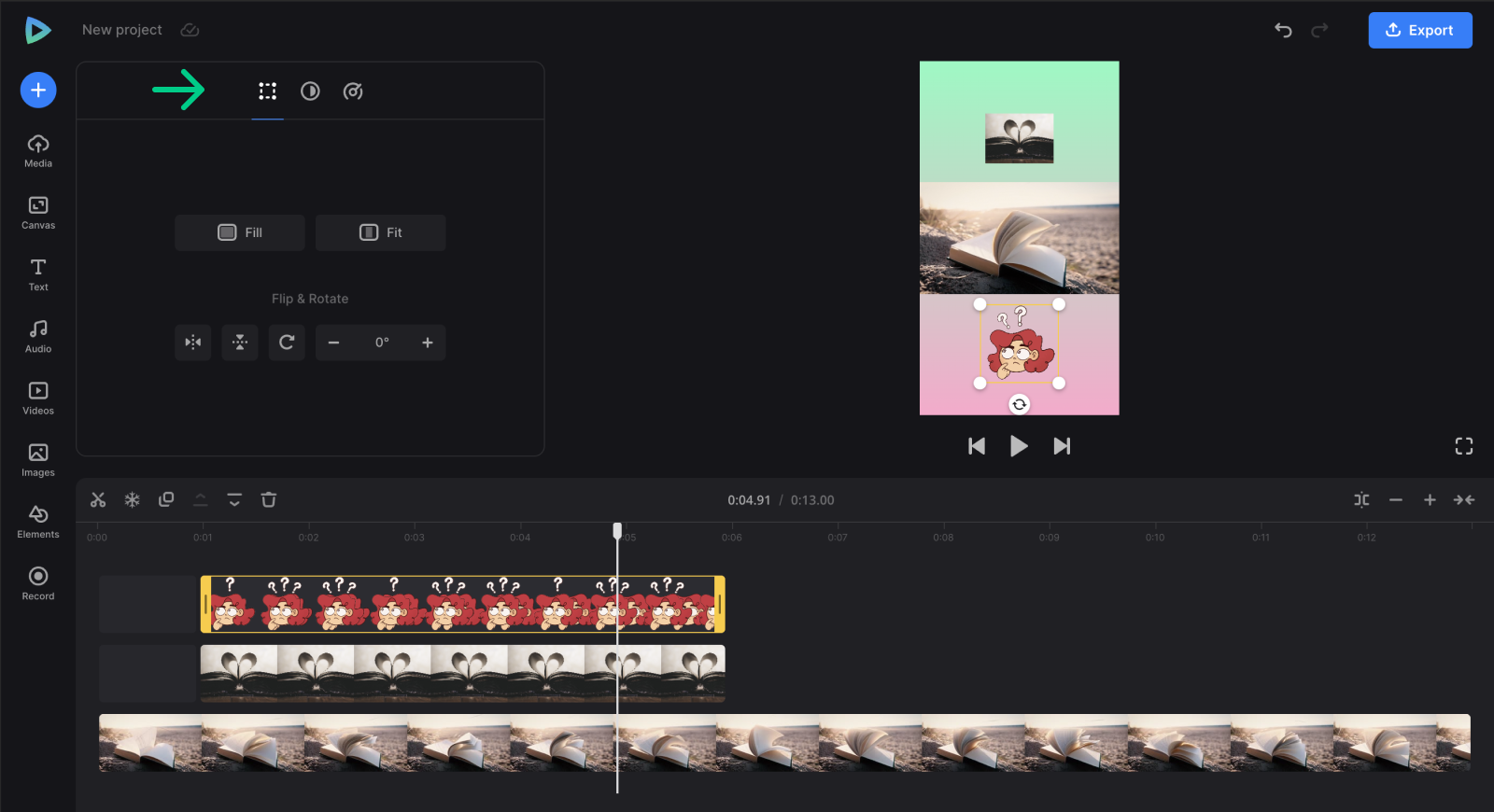Viewport: 1494px width, 812px height.
Task: Click the heart book image in preview
Action: coord(1020,138)
